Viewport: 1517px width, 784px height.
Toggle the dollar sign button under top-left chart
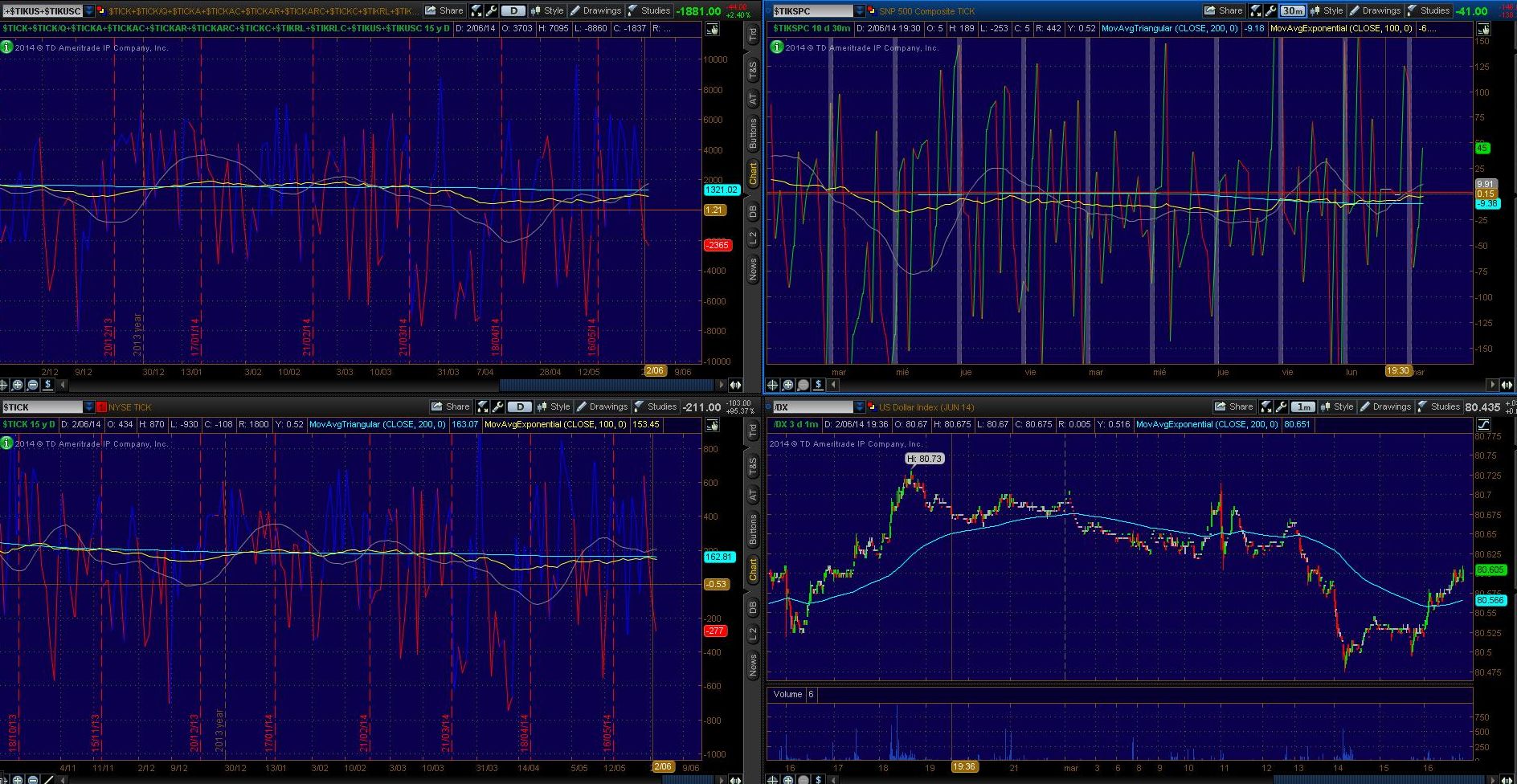tap(48, 385)
